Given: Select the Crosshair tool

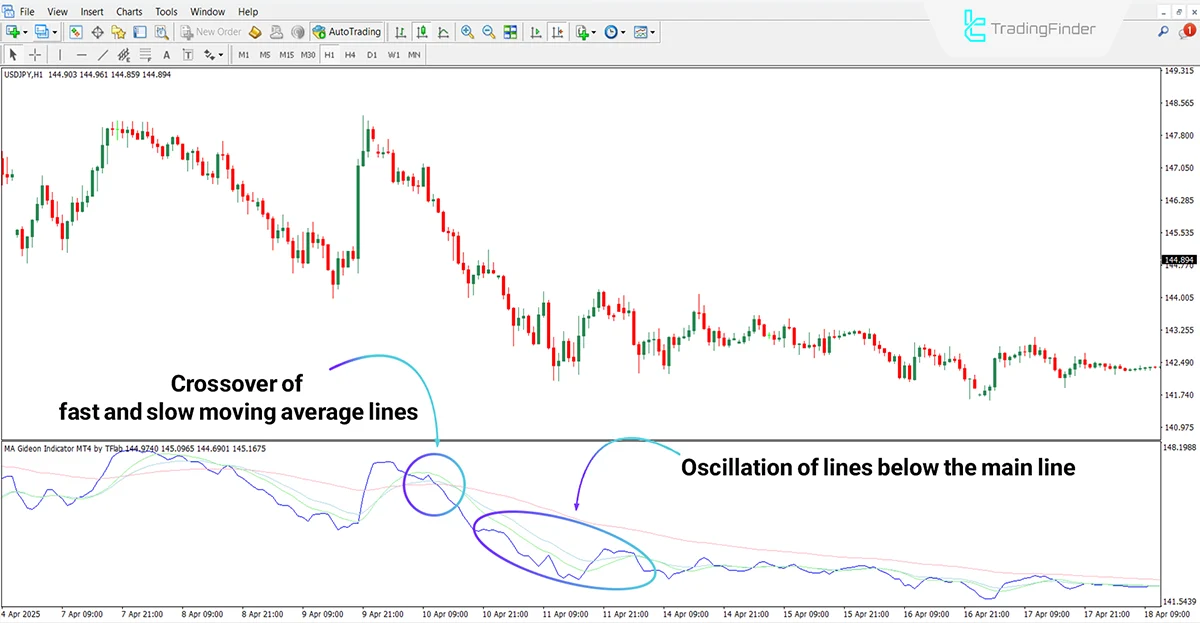Looking at the screenshot, I should coord(34,55).
